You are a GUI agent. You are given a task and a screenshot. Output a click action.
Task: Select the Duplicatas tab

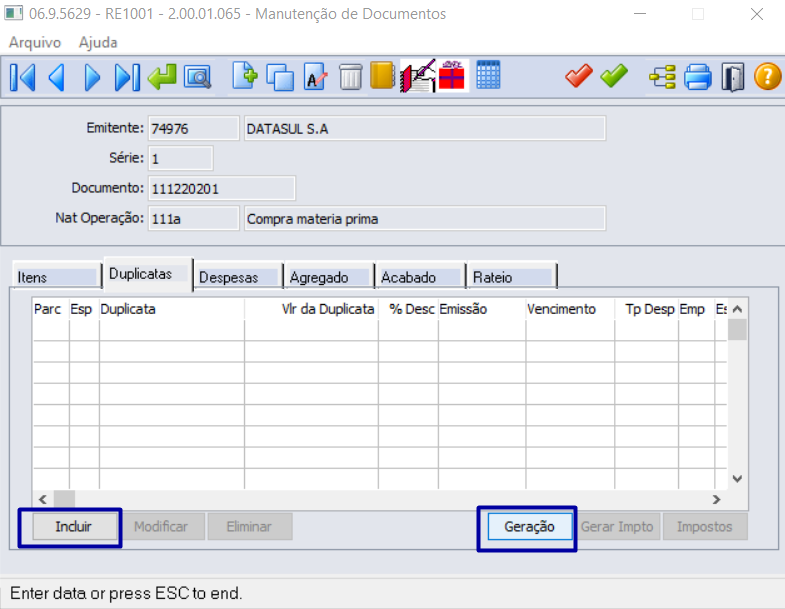point(148,273)
